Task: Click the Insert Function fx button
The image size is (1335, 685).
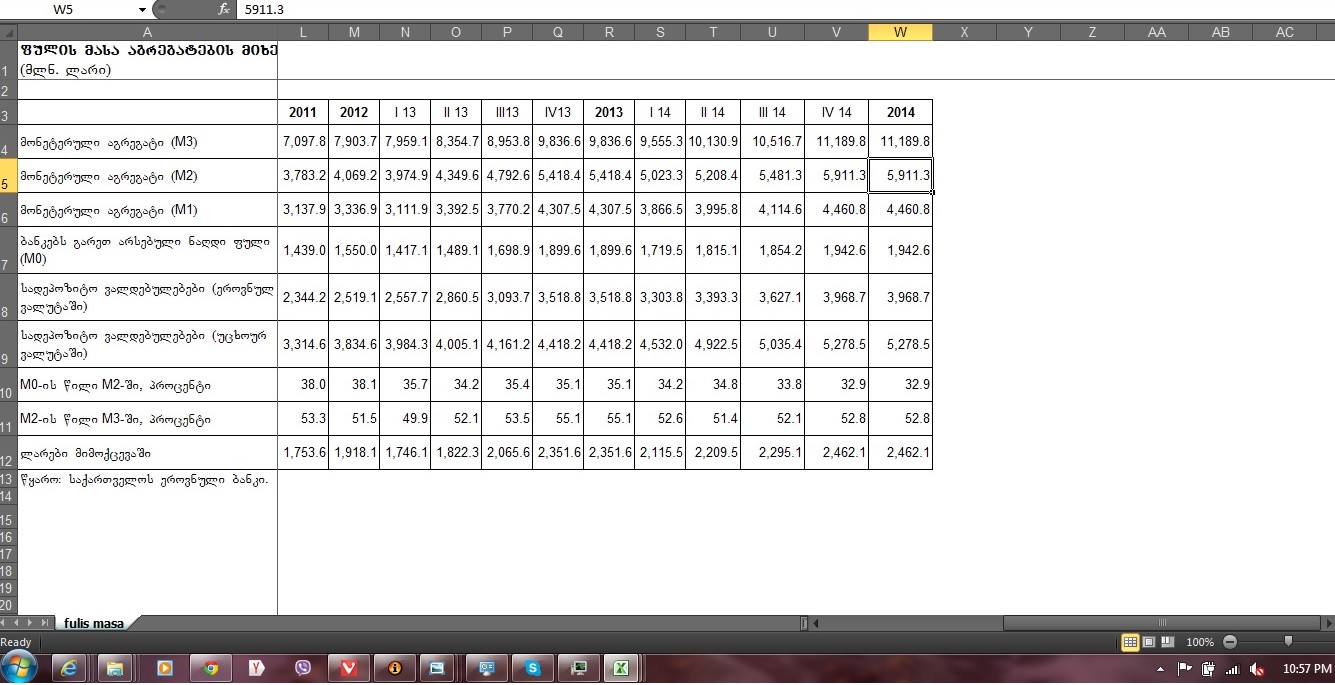Action: pyautogui.click(x=224, y=9)
